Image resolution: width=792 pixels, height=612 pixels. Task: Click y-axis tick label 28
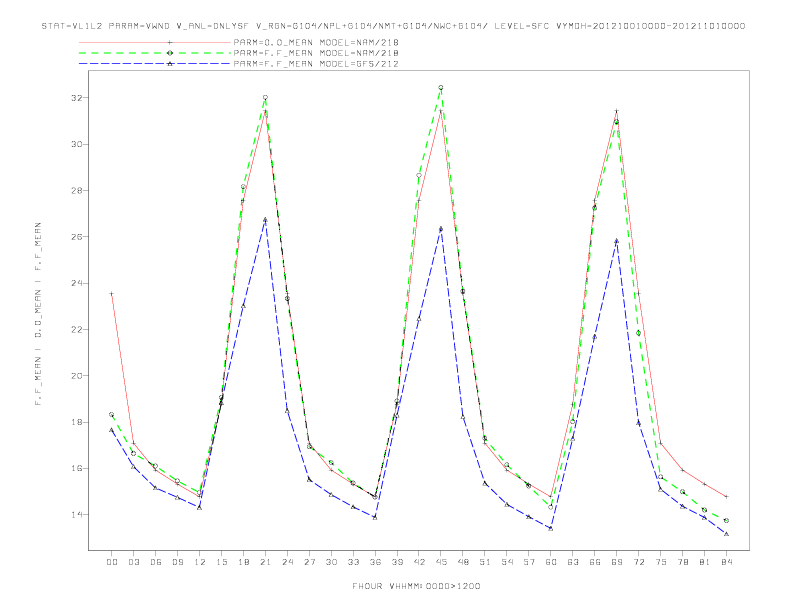[x=76, y=191]
